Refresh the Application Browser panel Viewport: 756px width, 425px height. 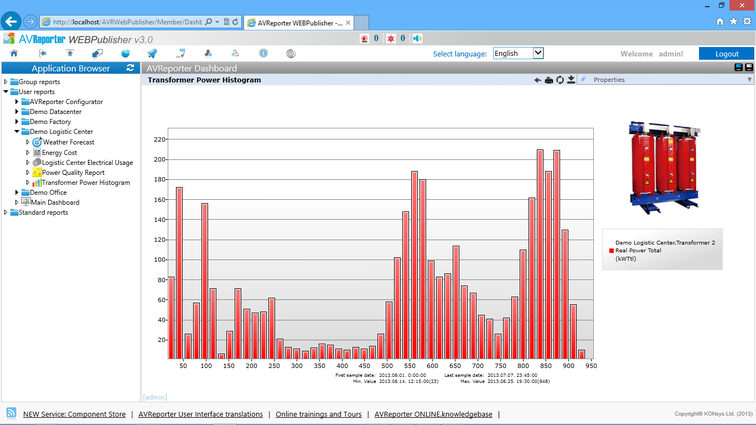[130, 68]
